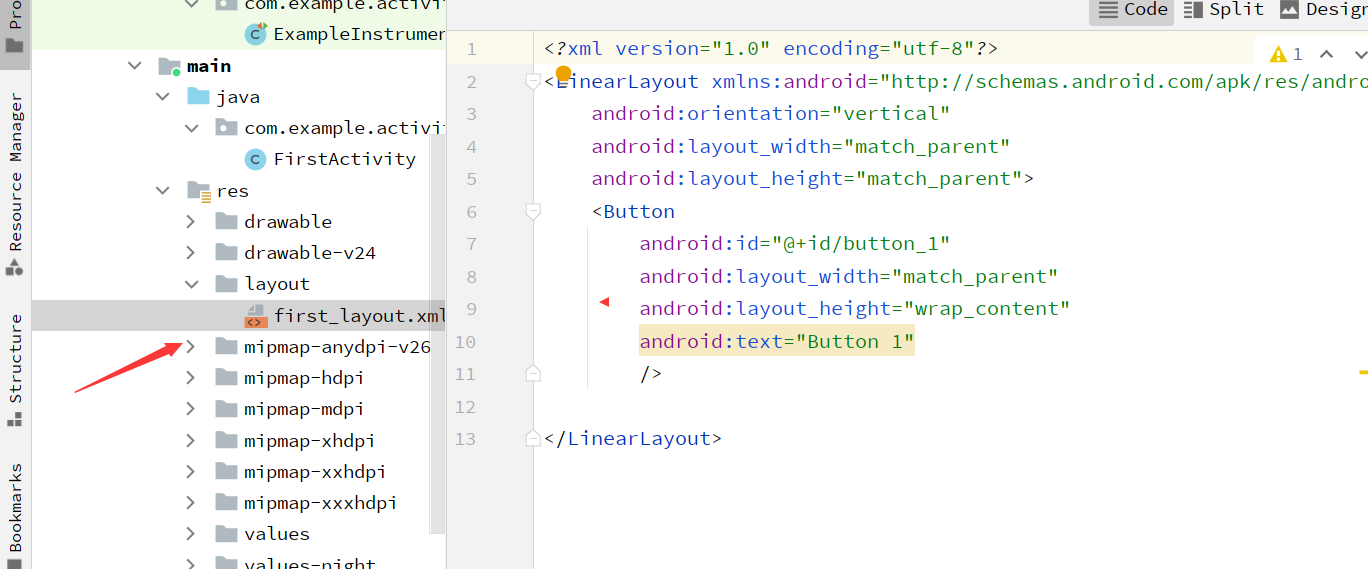Viewport: 1368px width, 569px height.
Task: Switch editor to Split view
Action: point(1224,10)
